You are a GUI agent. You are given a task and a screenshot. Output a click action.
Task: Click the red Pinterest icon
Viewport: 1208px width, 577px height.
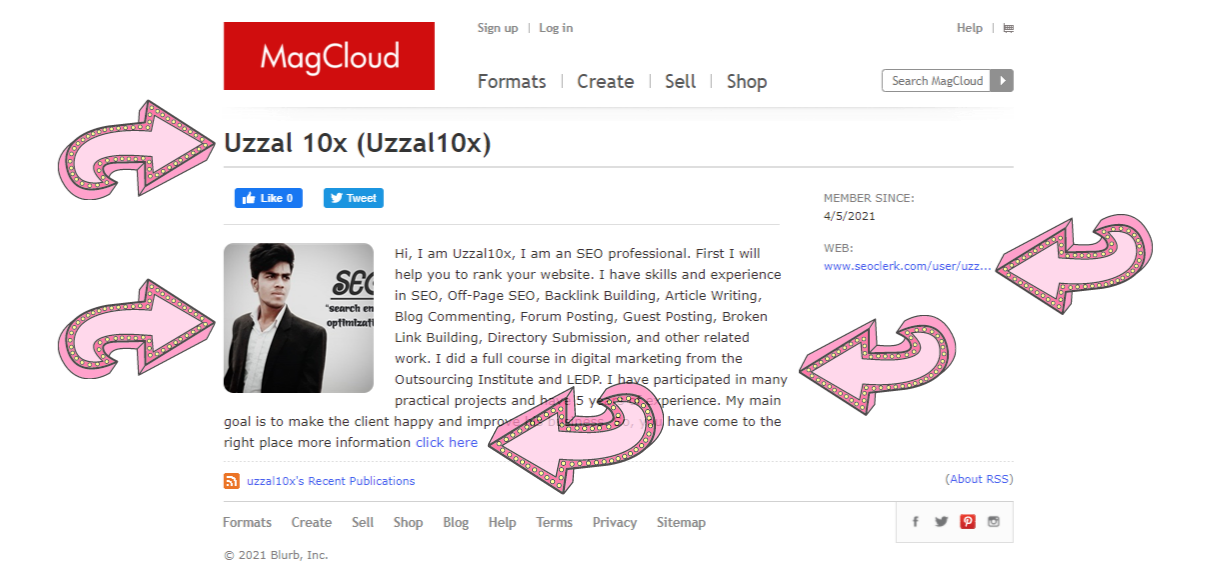[x=967, y=521]
